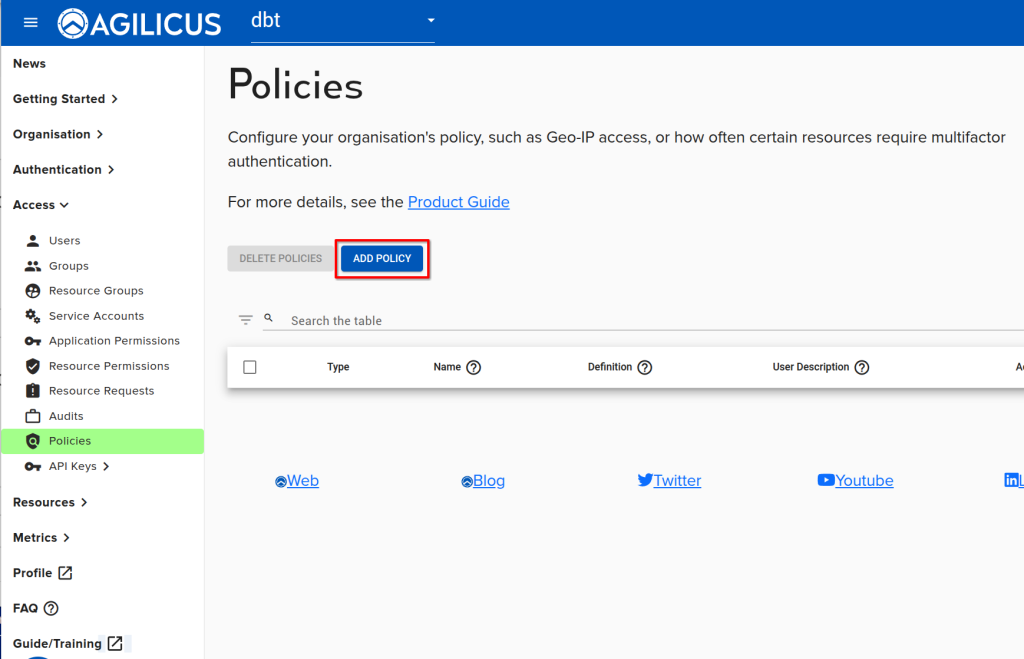Click the help icon next to User Description
Screen dimensions: 1024x659
point(862,367)
